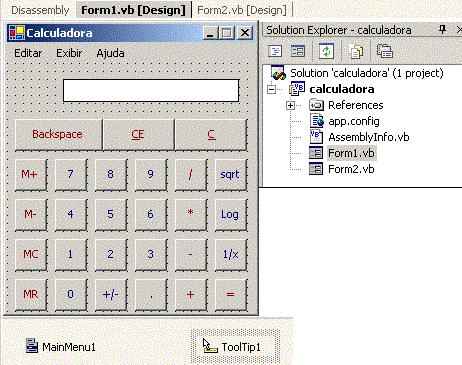Click the View Designer icon in Solution Explorer
Image resolution: width=462 pixels, height=365 pixels.
point(298,51)
